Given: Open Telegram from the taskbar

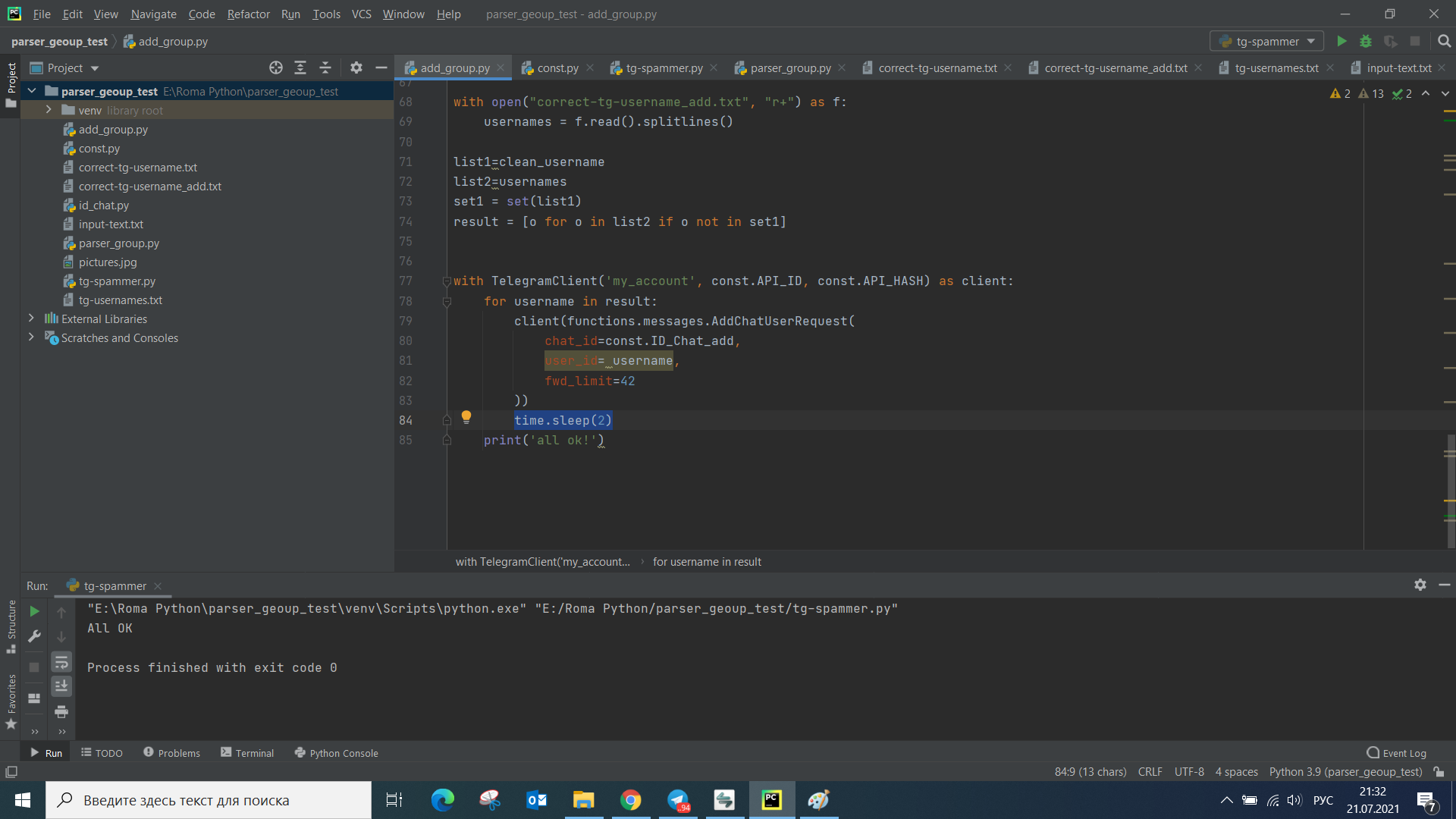Looking at the screenshot, I should coord(677,800).
